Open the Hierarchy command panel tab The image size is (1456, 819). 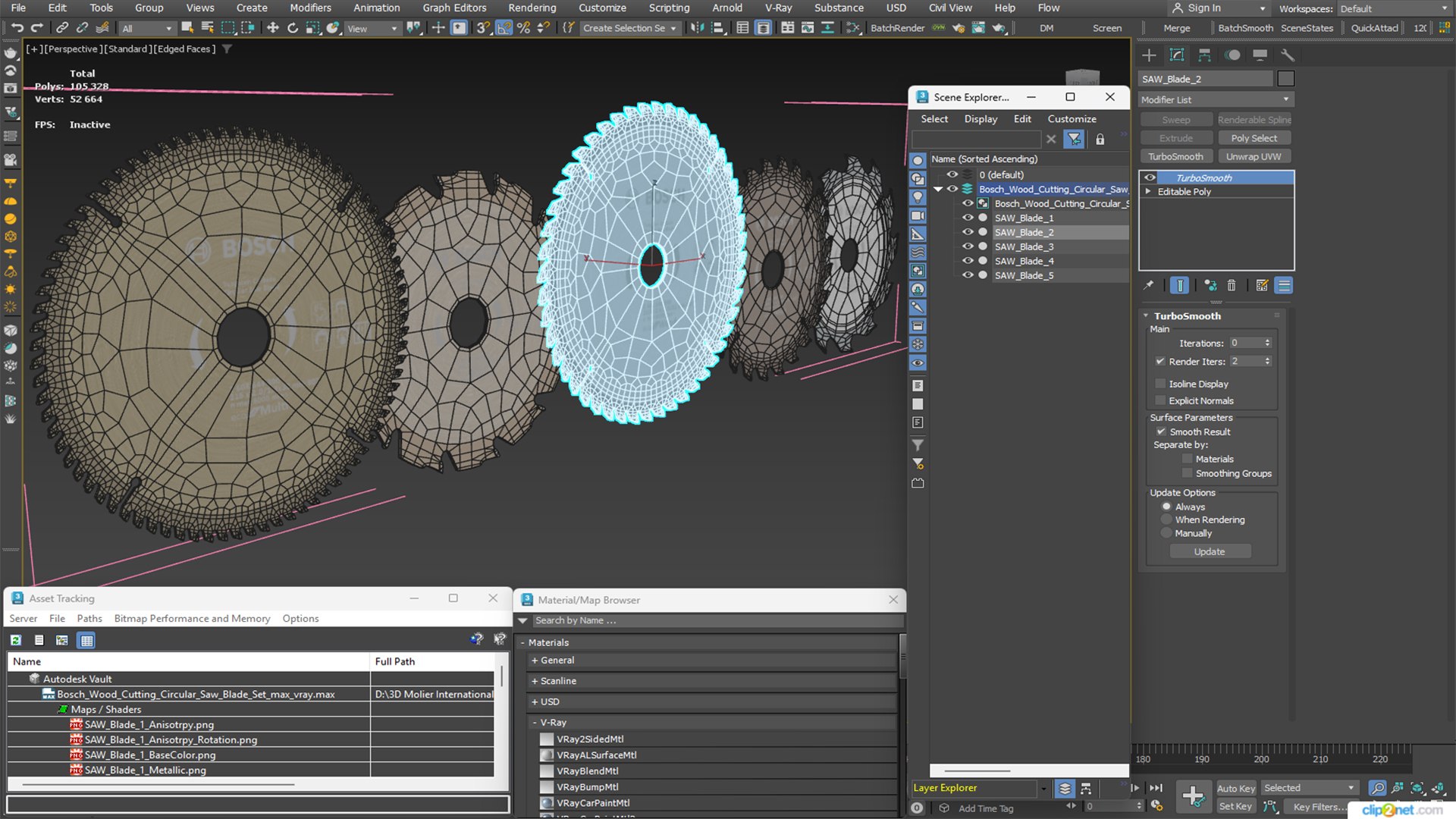coord(1204,55)
